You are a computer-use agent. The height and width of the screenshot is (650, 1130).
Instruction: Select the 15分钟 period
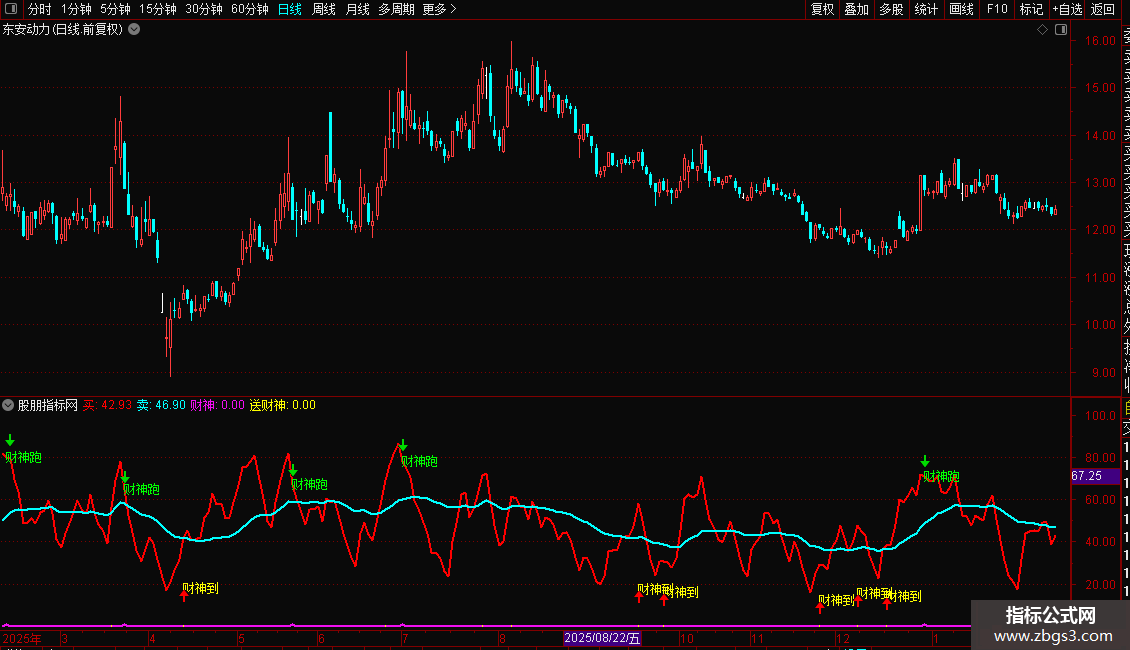[x=158, y=9]
